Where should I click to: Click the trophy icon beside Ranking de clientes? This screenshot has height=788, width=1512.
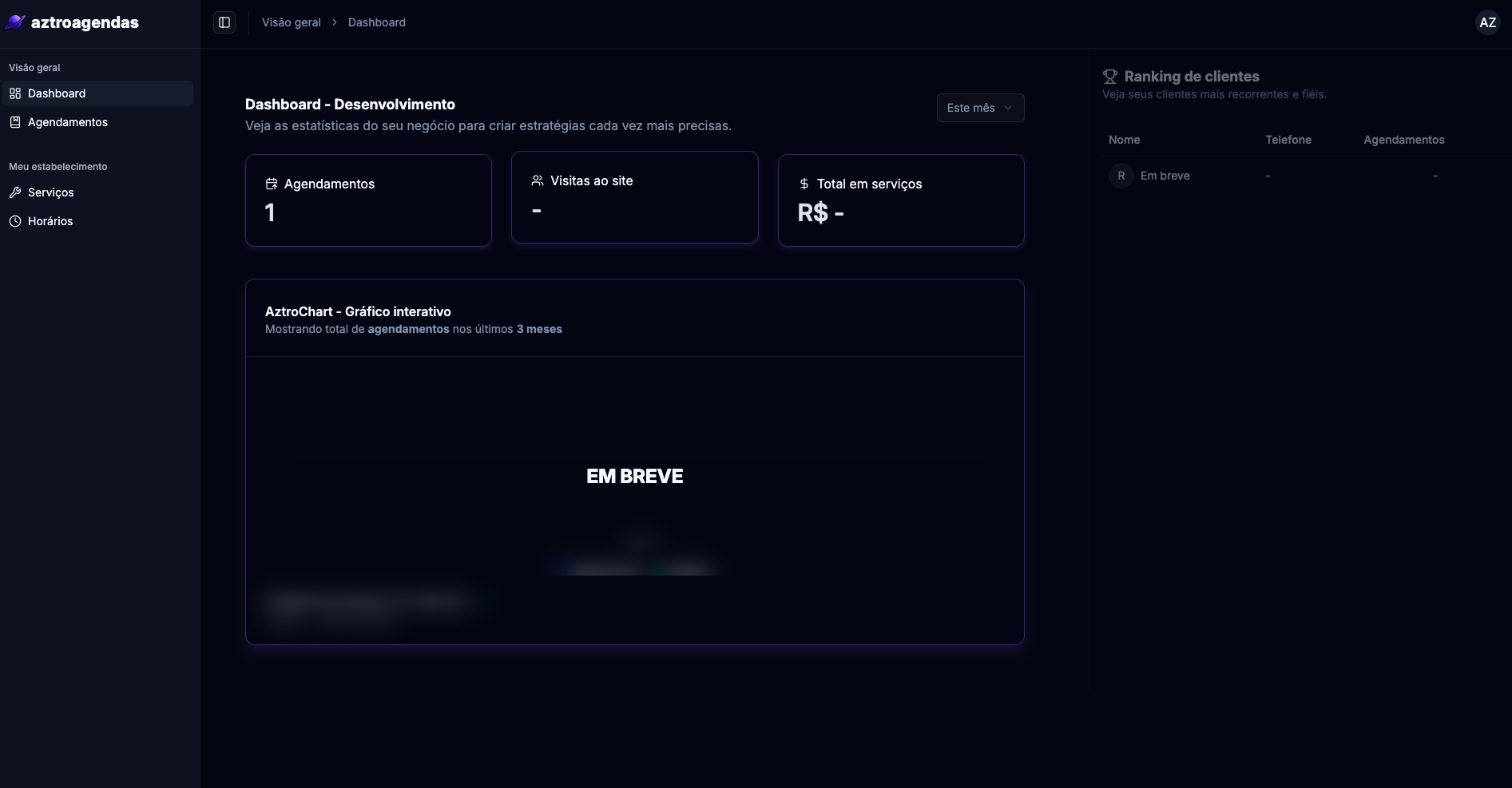[x=1110, y=77]
